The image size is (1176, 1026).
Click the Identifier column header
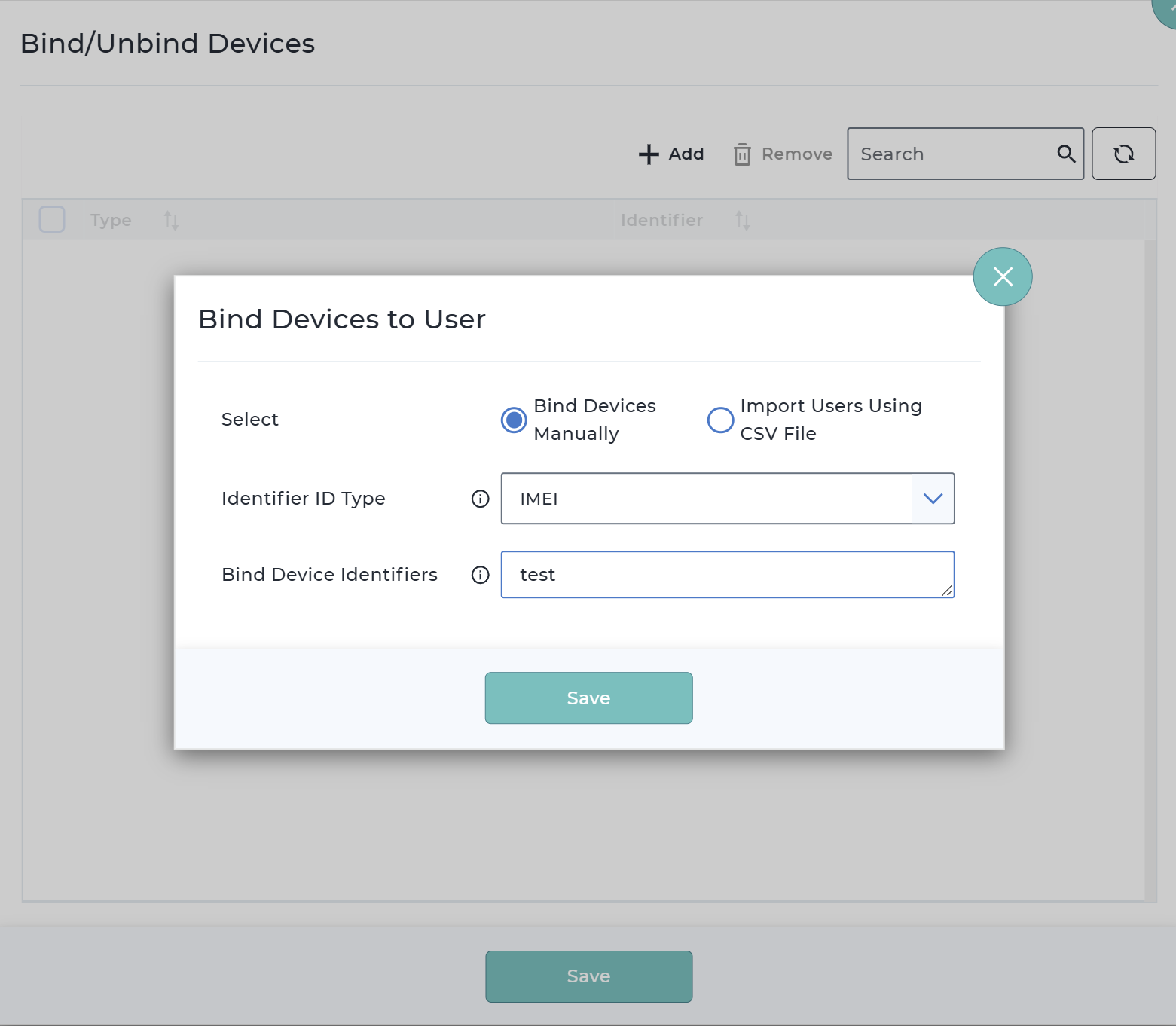pos(661,221)
